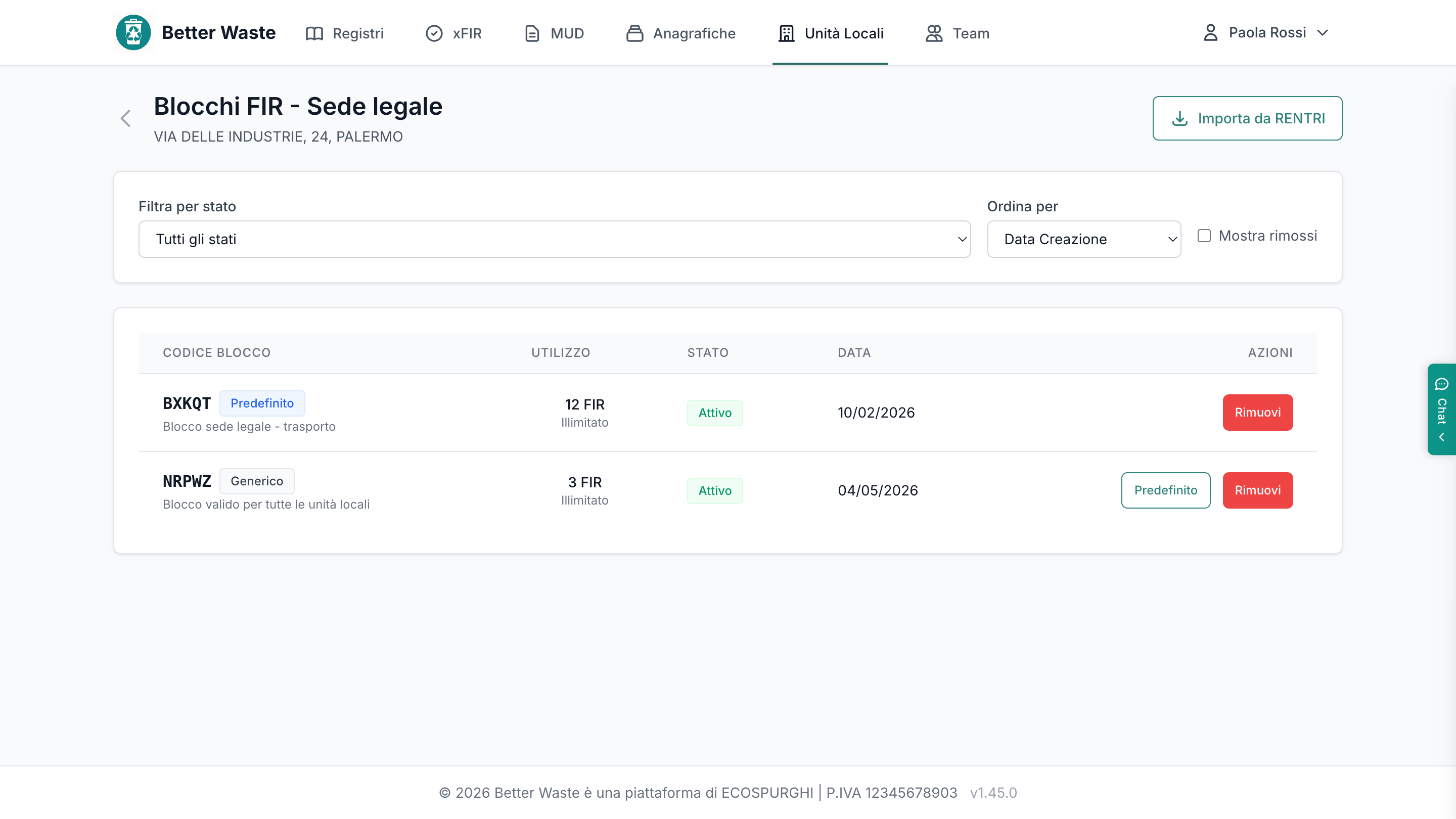Set NRPWZ block as Predefinito
The height and width of the screenshot is (819, 1456).
click(1165, 490)
